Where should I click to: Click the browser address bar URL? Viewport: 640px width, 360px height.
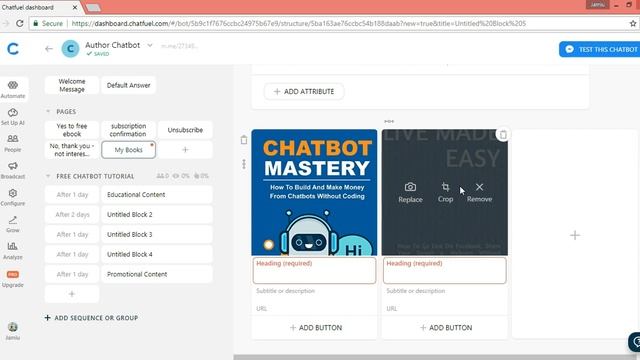tap(299, 23)
